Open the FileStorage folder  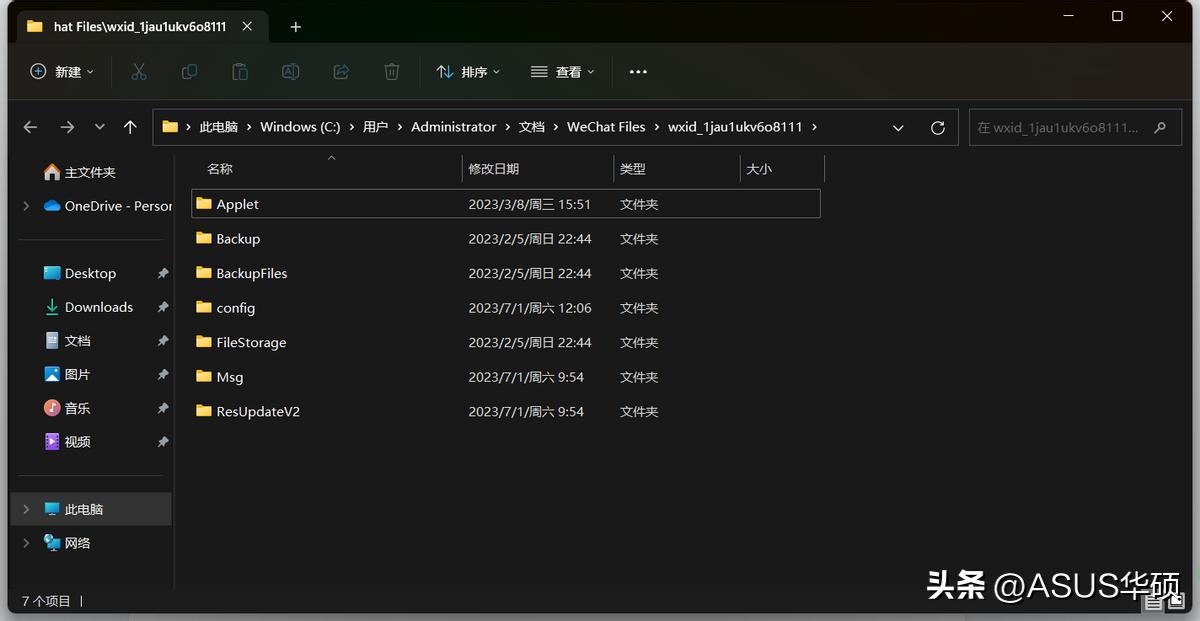click(x=251, y=342)
